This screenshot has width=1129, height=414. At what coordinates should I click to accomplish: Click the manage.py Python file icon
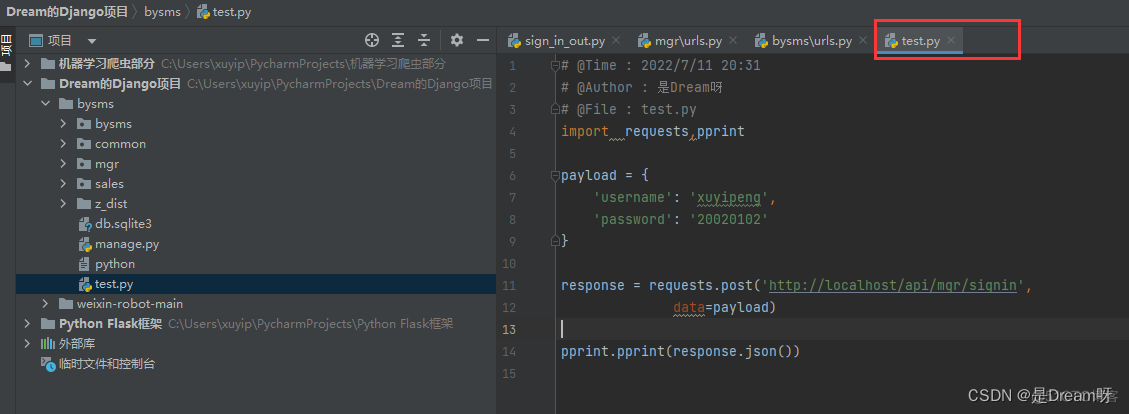pyautogui.click(x=84, y=244)
